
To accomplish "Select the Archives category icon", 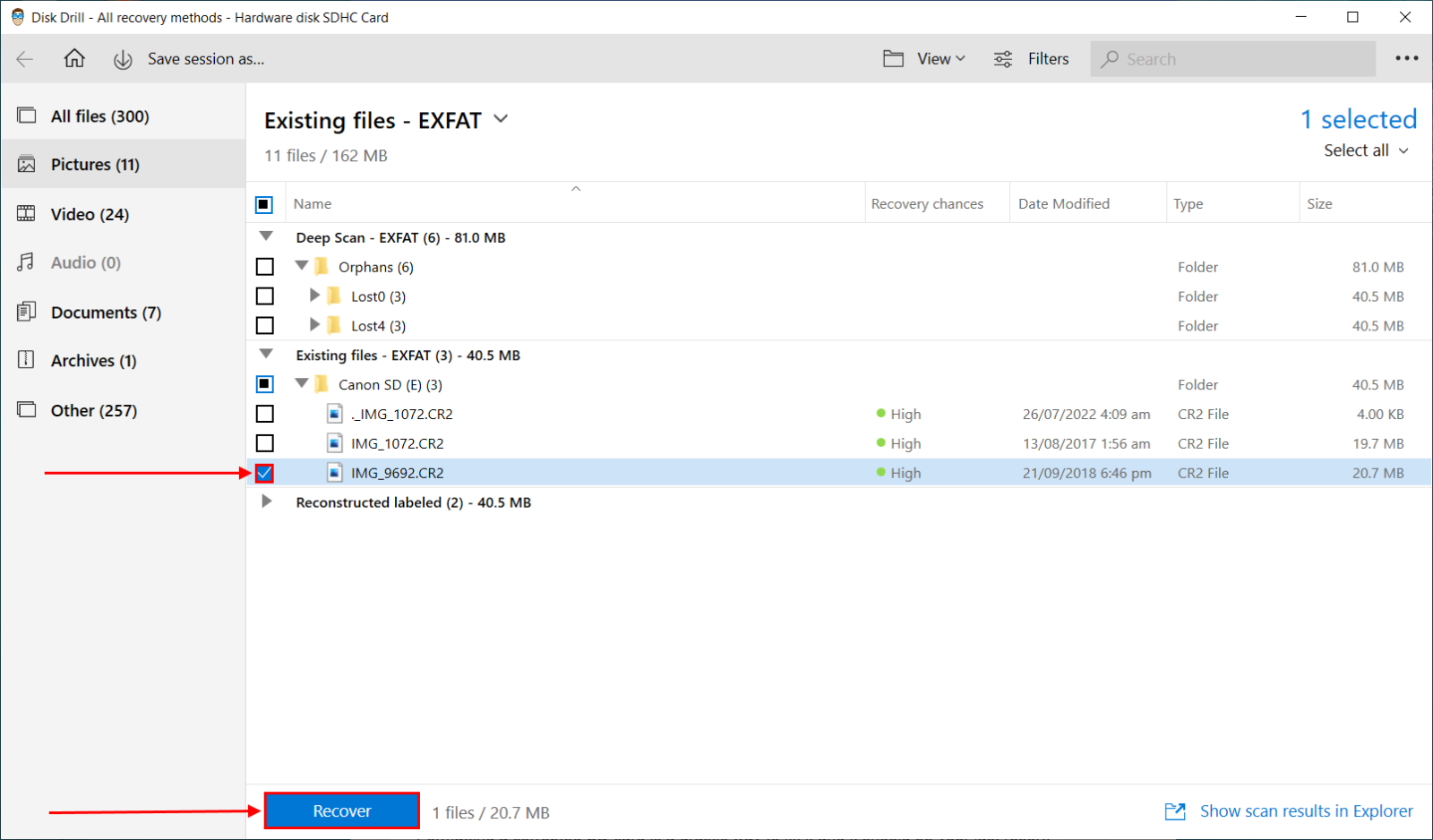I will point(27,360).
